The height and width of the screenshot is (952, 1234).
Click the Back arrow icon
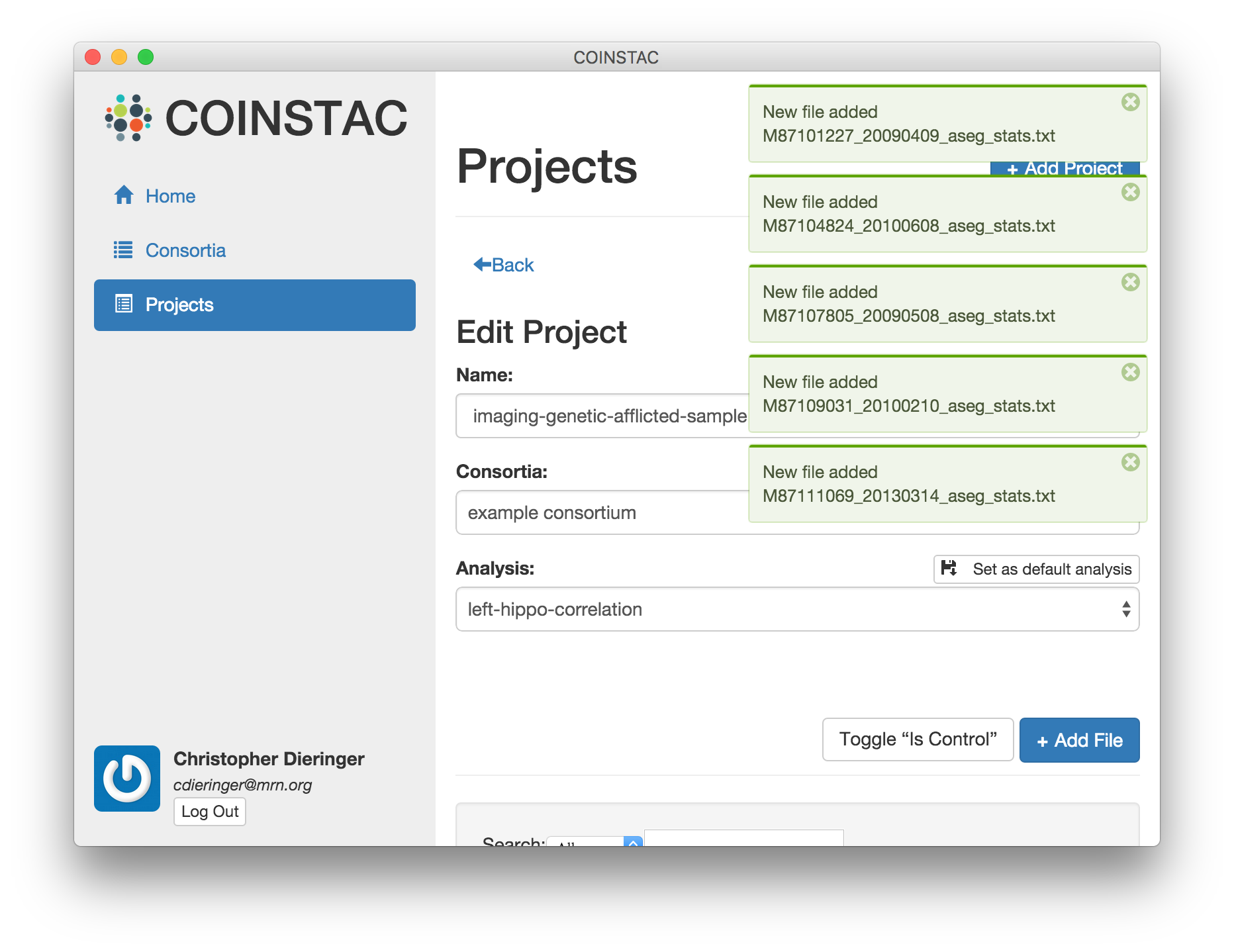[482, 264]
